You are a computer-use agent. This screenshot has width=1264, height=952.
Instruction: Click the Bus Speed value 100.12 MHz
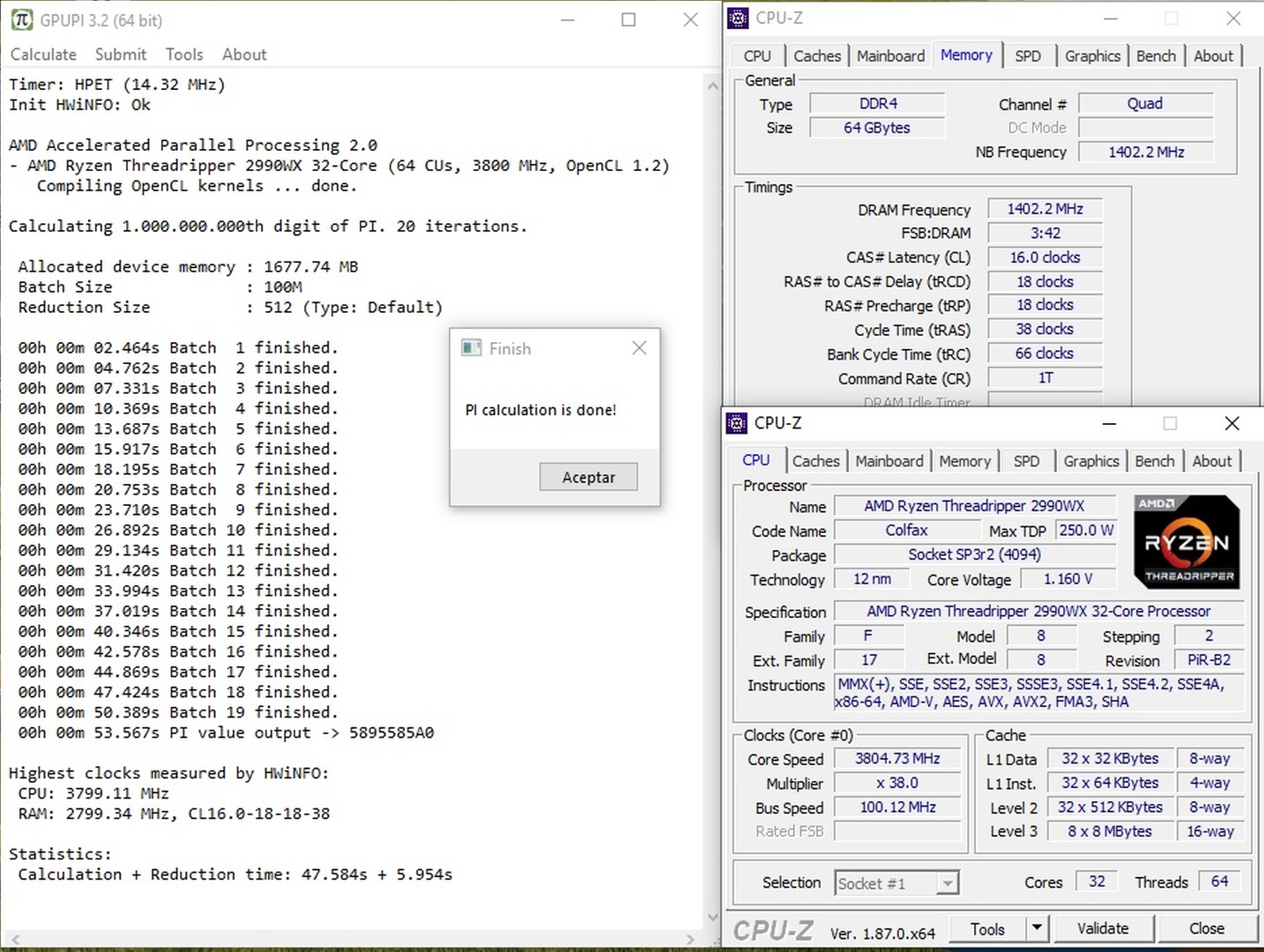(x=897, y=807)
